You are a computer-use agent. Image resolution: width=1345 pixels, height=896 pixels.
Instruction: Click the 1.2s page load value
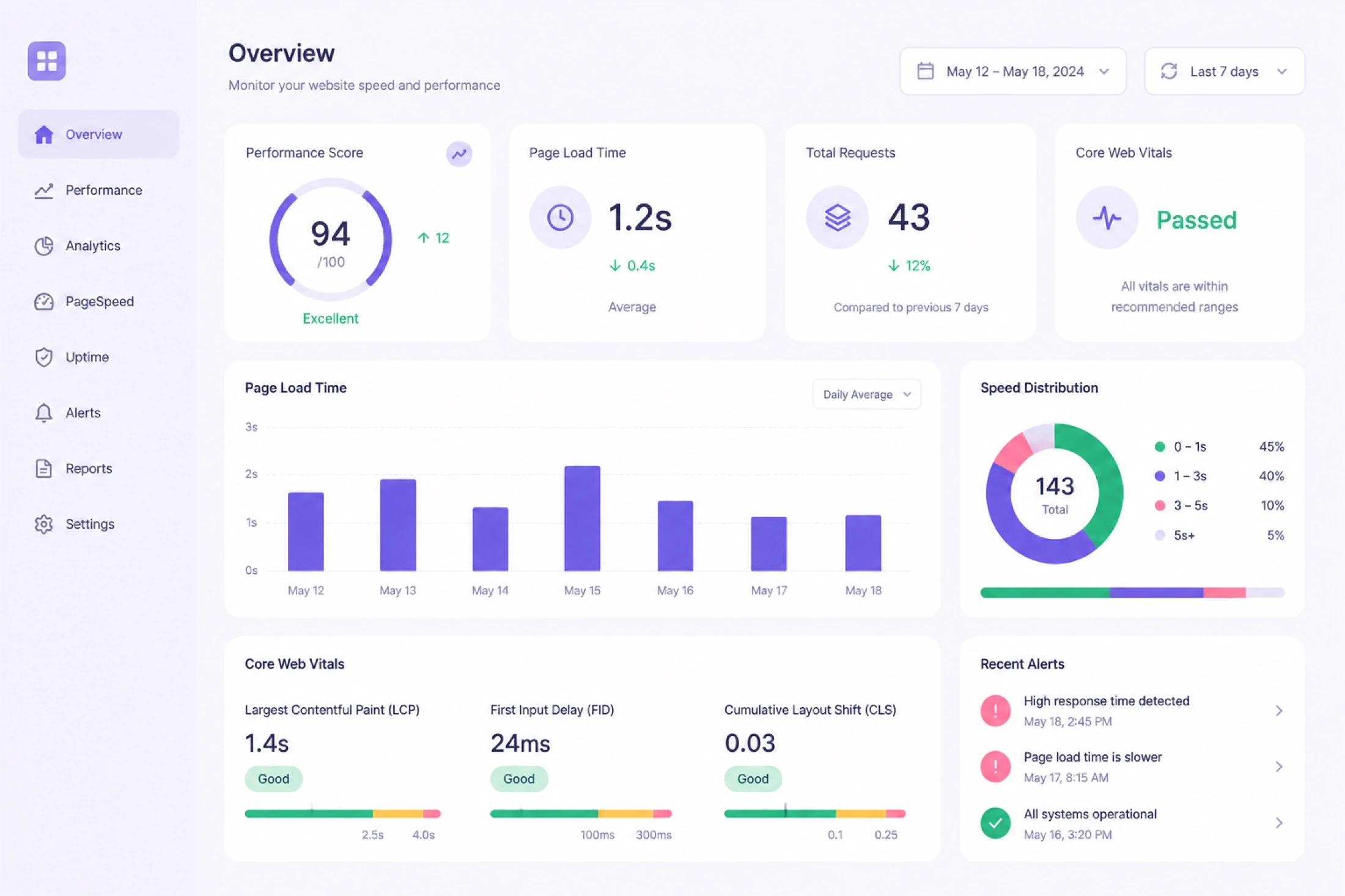click(640, 218)
